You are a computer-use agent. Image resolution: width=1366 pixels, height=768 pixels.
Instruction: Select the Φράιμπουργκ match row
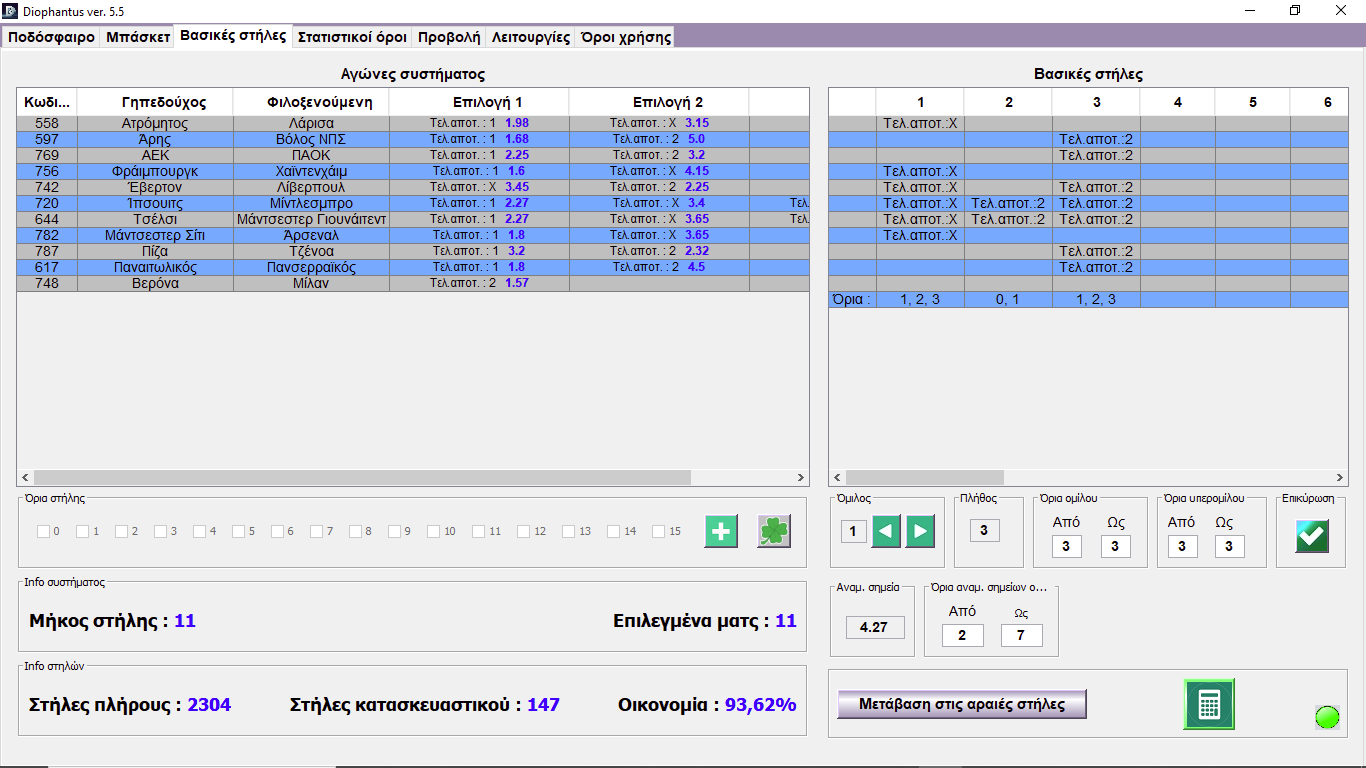tap(413, 171)
